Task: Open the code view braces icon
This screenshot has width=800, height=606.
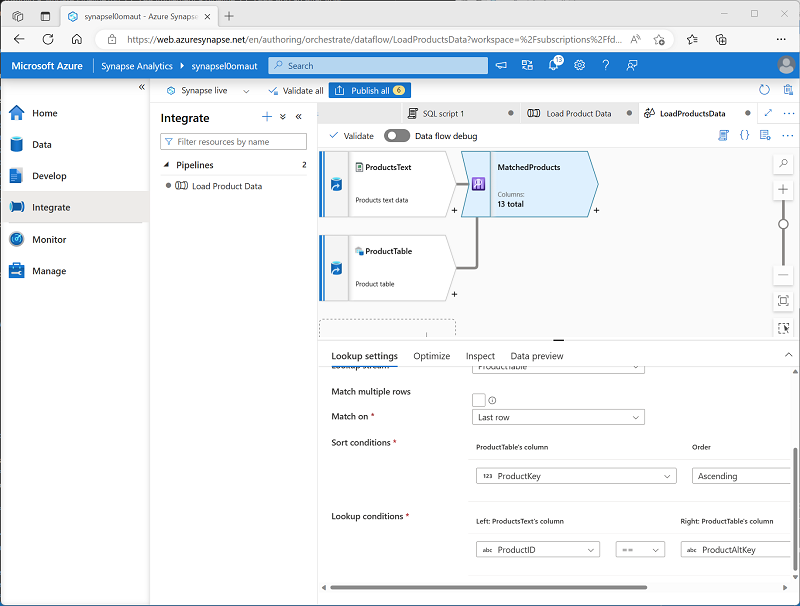Action: click(x=744, y=135)
